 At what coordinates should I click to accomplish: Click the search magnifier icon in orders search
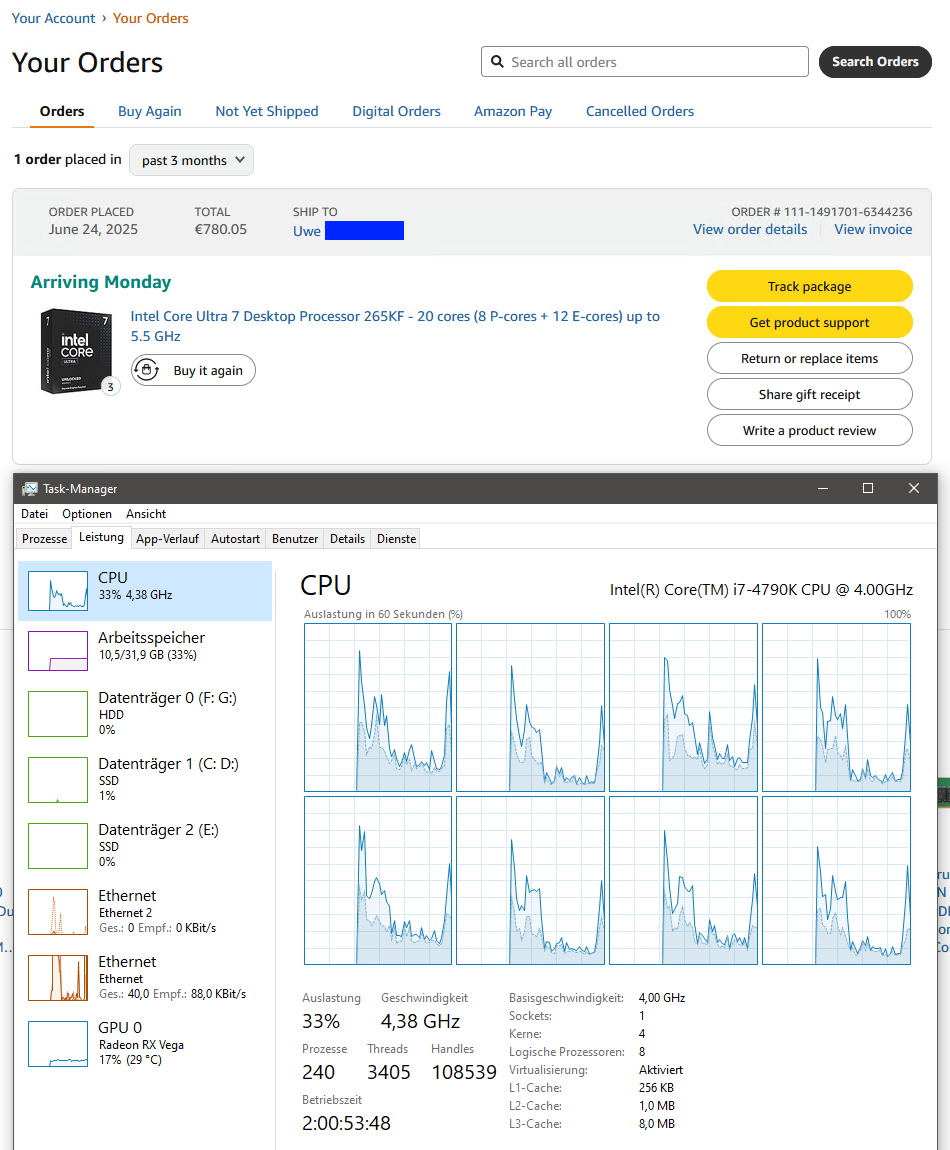click(497, 62)
